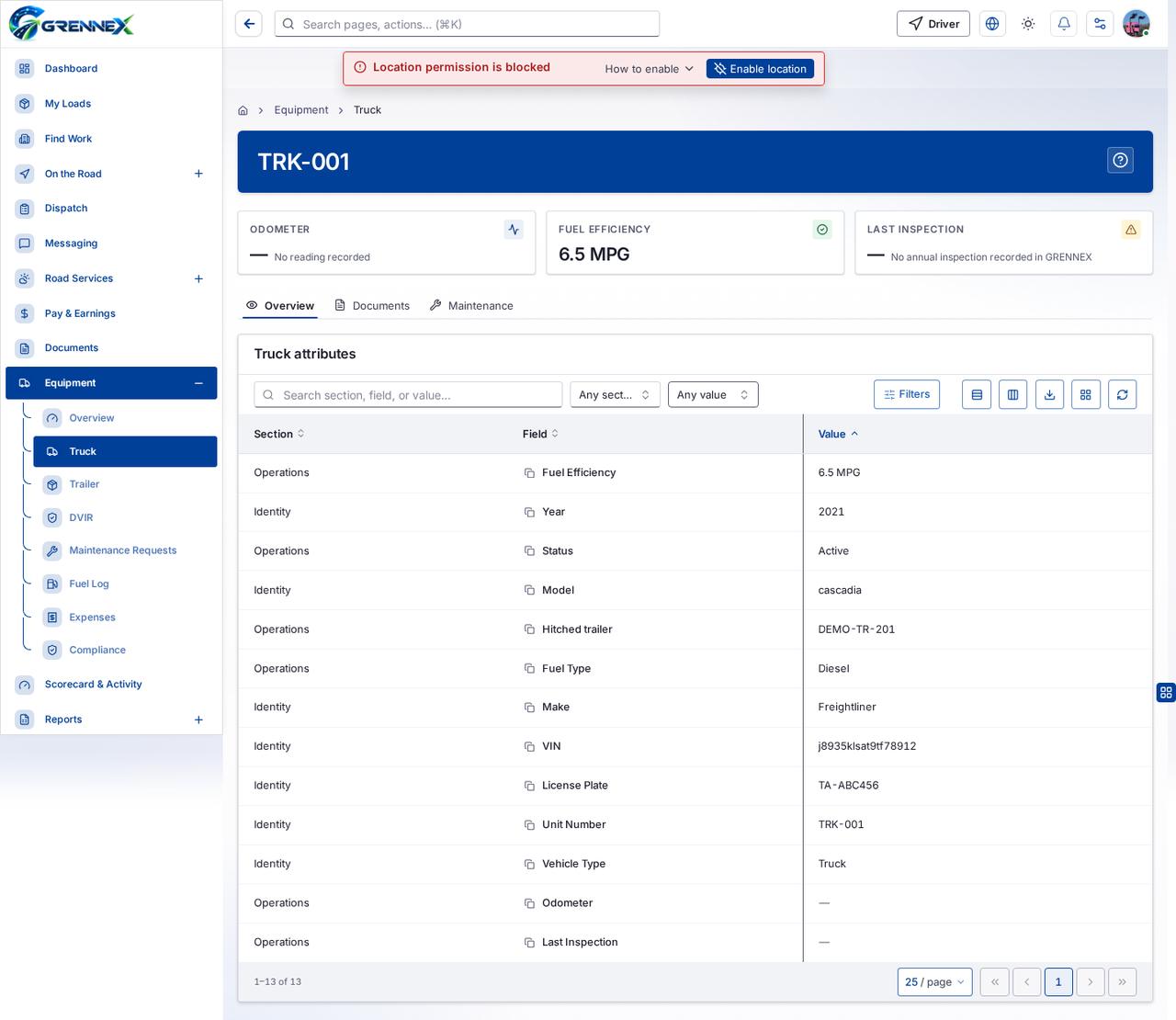Click the help question-mark icon on TRK-001 banner
The width and height of the screenshot is (1176, 1020).
1120,161
